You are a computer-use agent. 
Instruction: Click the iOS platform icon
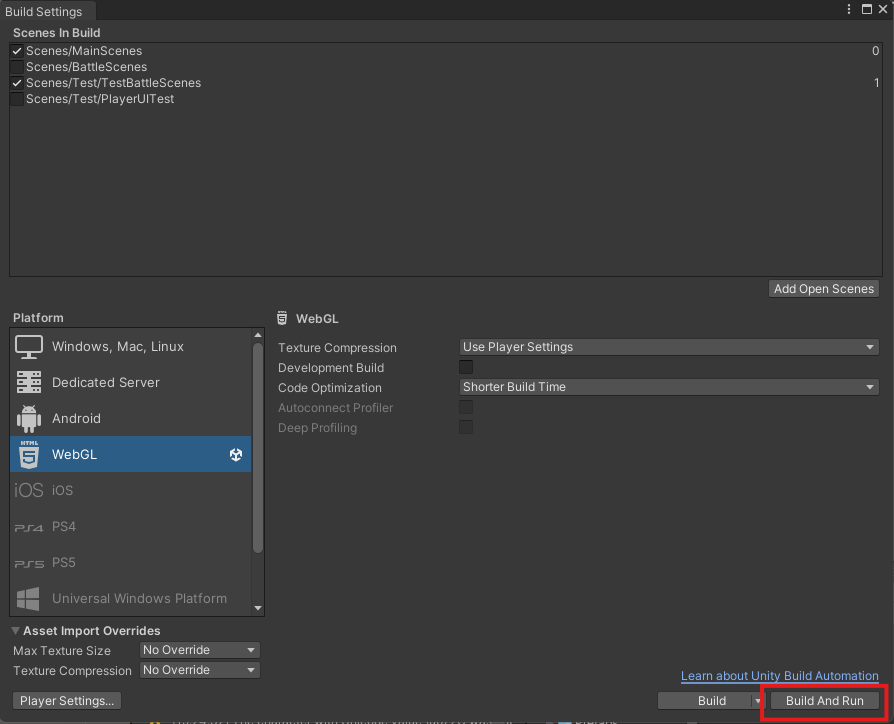pyautogui.click(x=29, y=490)
